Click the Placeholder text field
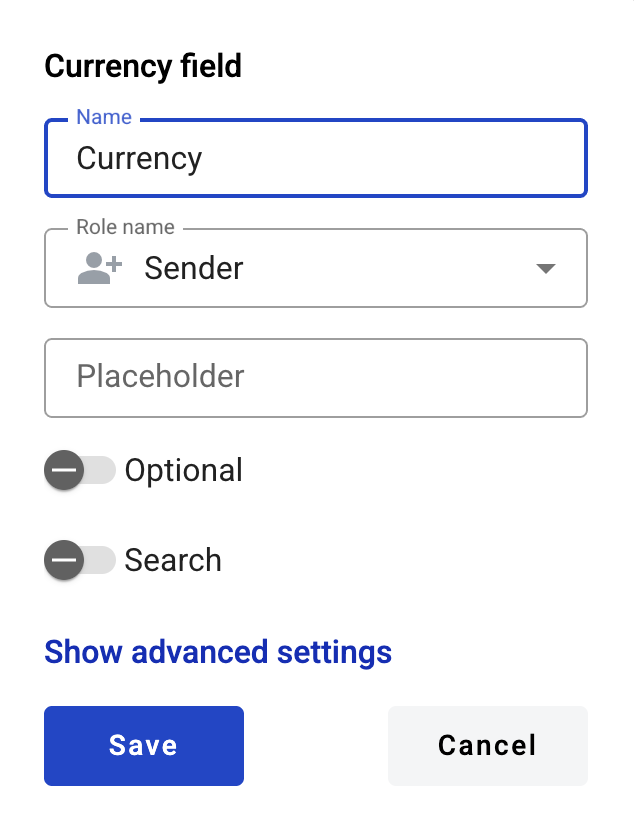This screenshot has height=830, width=634. 316,378
